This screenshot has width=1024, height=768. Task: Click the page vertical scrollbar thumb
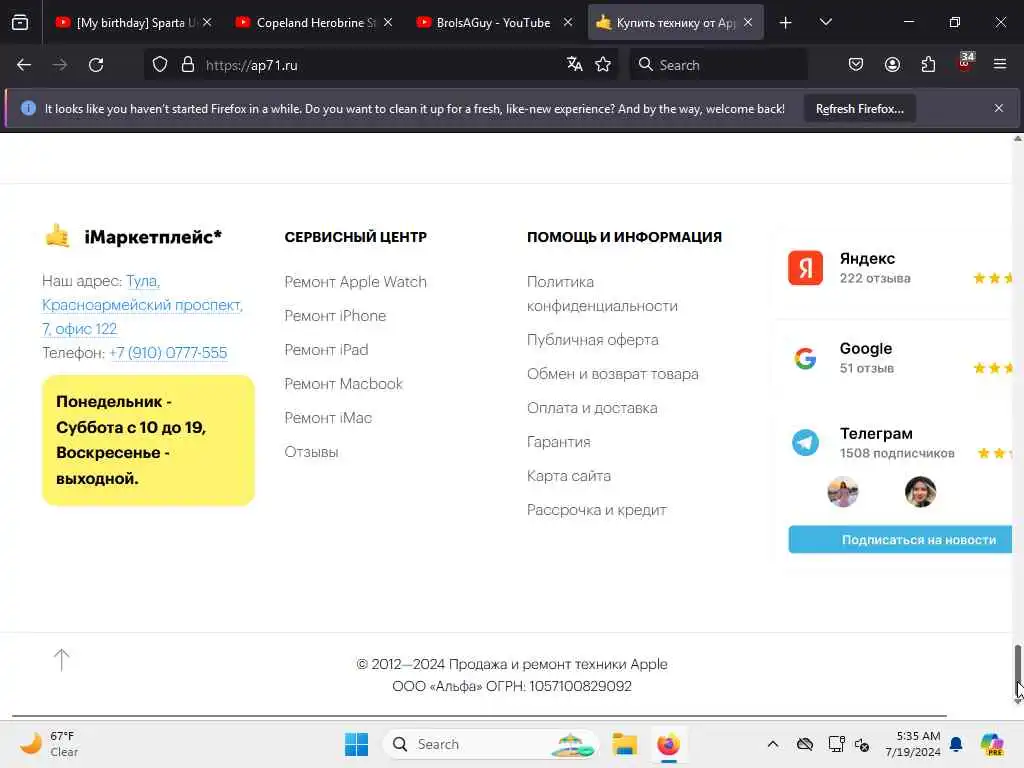1017,671
